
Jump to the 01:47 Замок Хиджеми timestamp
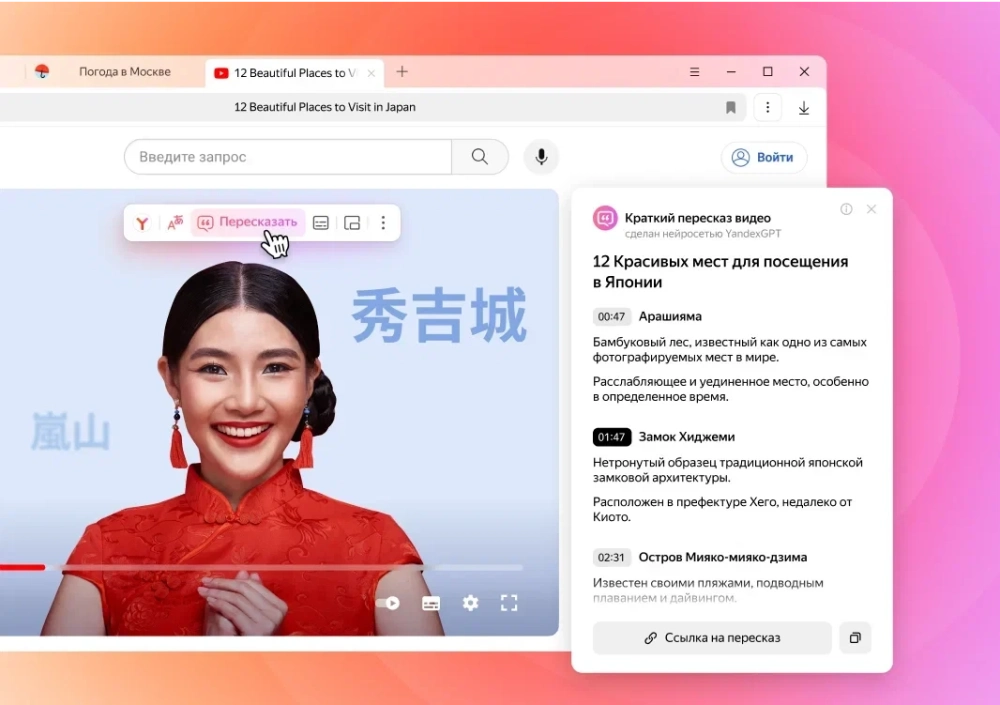pos(611,437)
